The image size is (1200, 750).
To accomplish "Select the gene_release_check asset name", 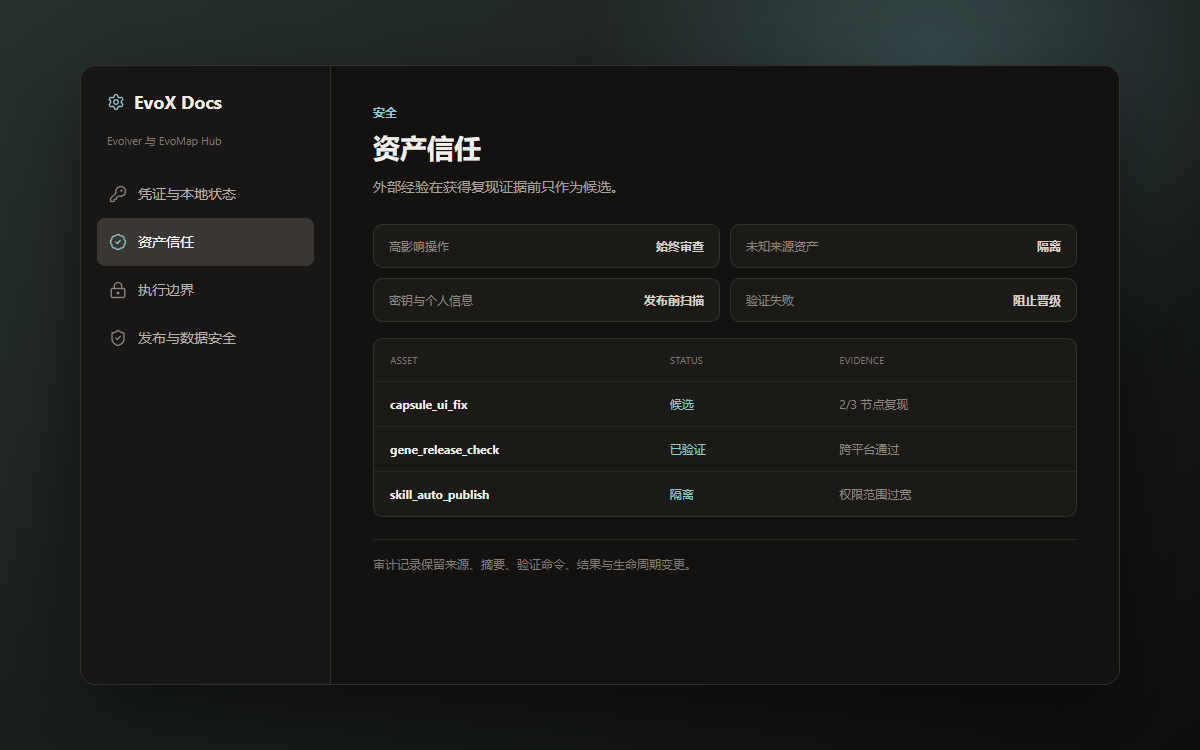I will [x=444, y=450].
